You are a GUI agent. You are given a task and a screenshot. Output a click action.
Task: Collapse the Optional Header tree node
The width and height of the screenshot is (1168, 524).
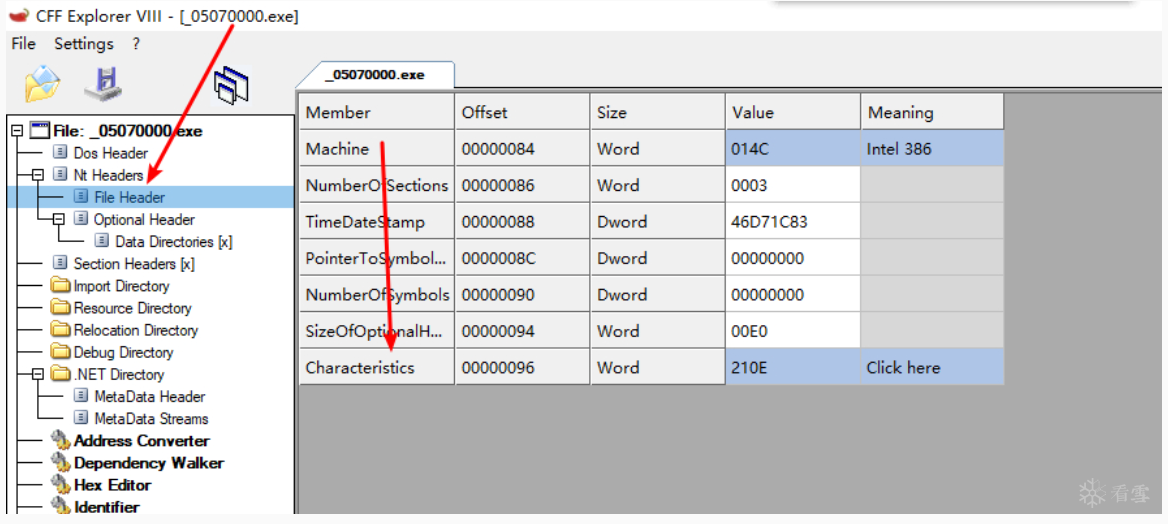click(60, 220)
